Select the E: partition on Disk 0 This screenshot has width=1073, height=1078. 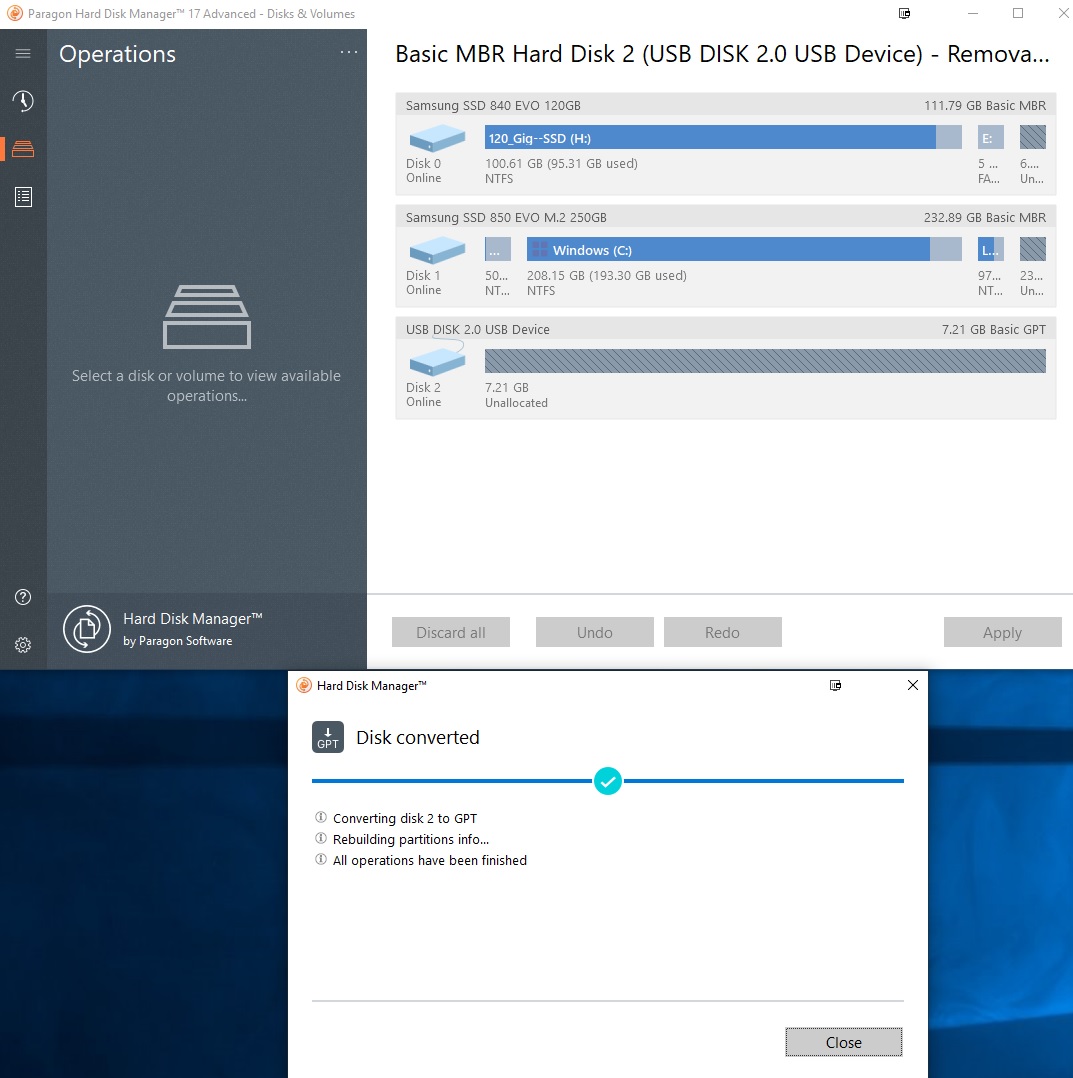coord(991,138)
